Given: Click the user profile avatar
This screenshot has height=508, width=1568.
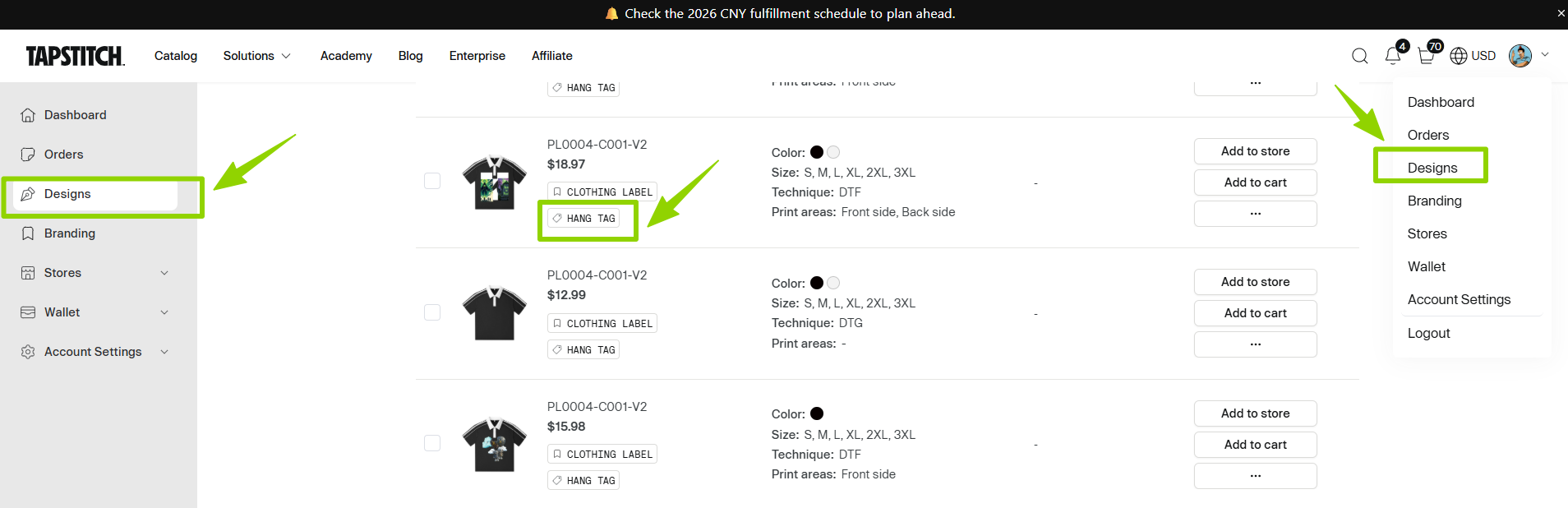Looking at the screenshot, I should point(1520,56).
